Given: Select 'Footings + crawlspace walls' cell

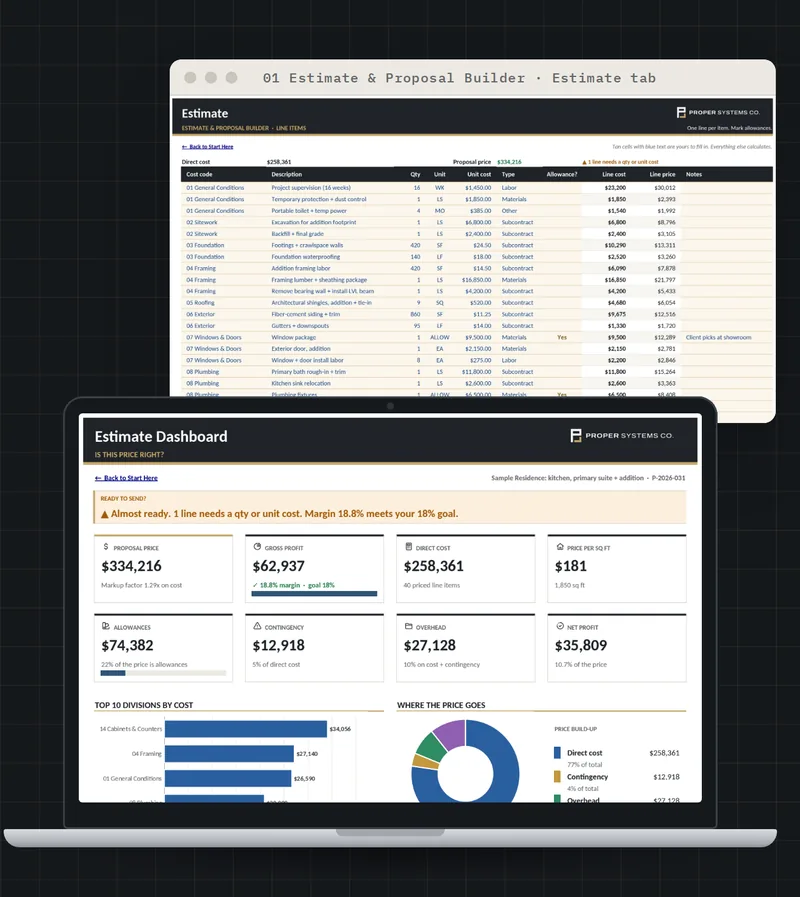Looking at the screenshot, I should (307, 245).
